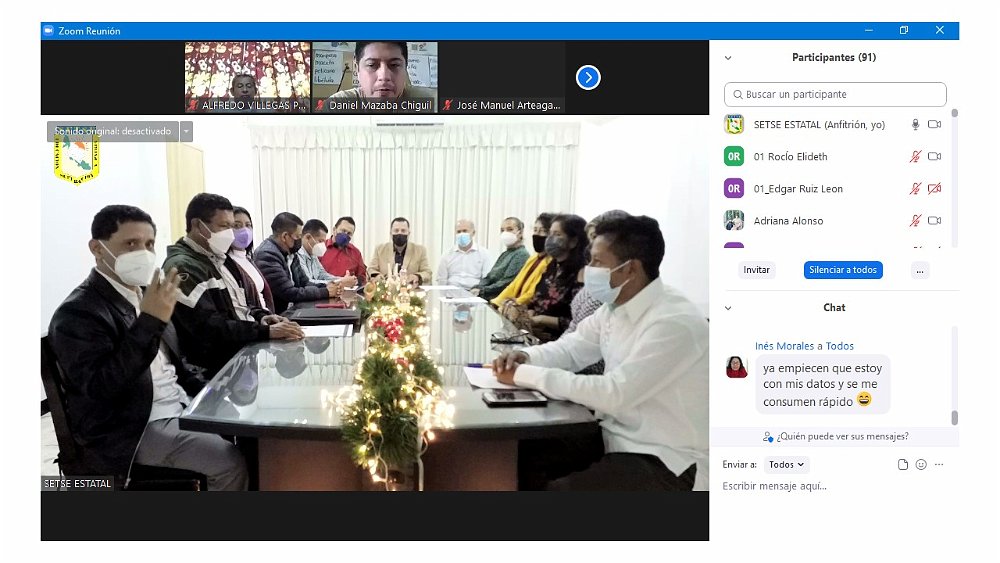The width and height of the screenshot is (1000, 563).
Task: Click the participants list scrollbar
Action: coord(954,180)
